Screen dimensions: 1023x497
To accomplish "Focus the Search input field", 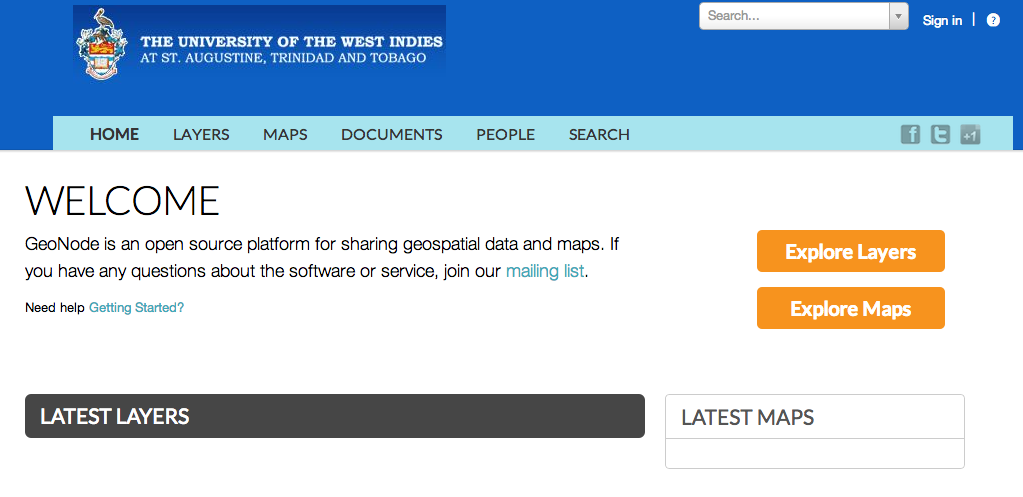I will click(795, 16).
